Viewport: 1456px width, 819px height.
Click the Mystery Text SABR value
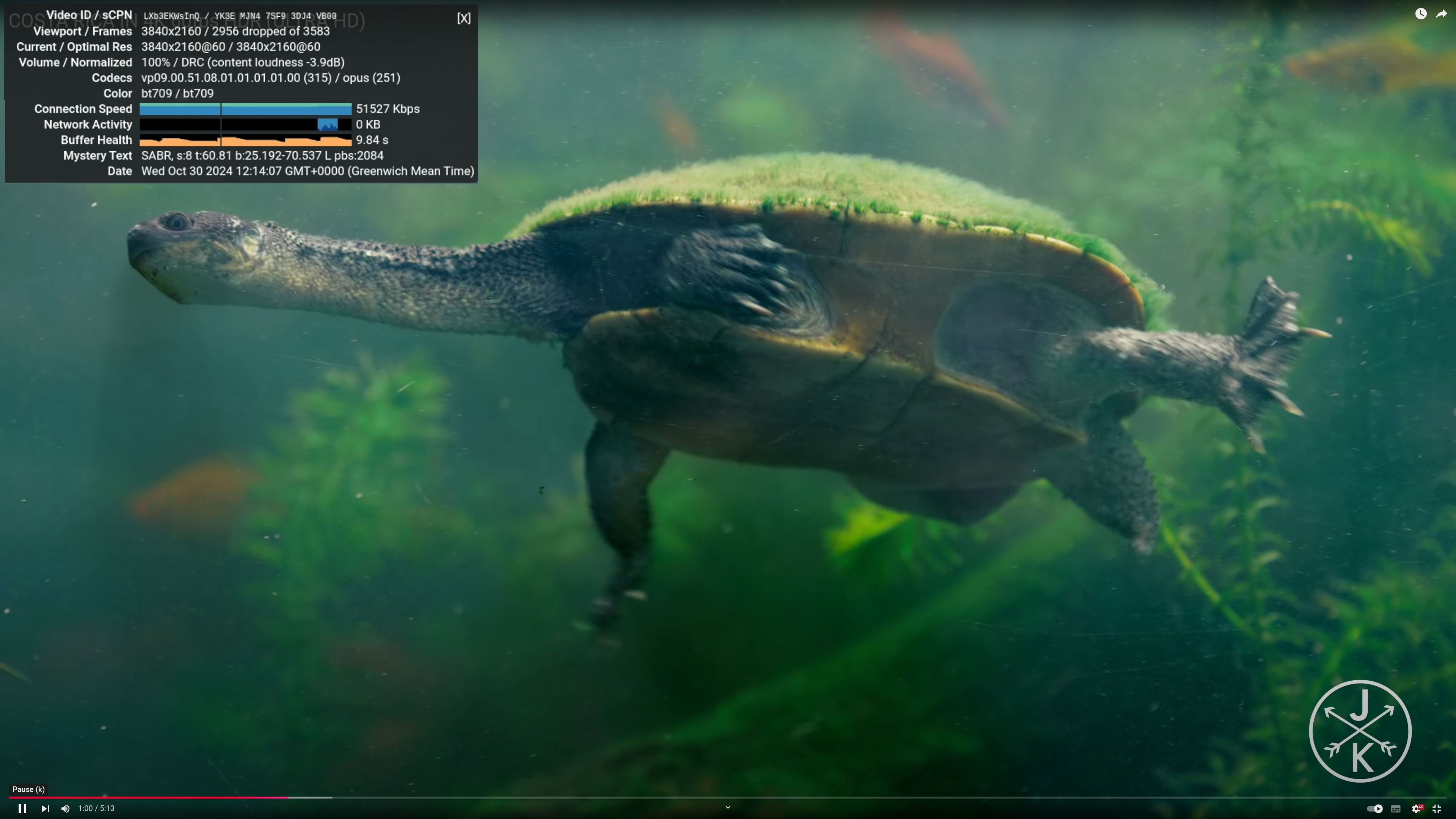(262, 155)
